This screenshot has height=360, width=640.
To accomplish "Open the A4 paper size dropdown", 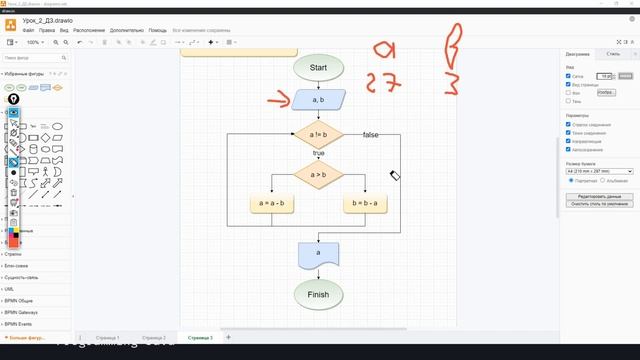I will coord(599,171).
